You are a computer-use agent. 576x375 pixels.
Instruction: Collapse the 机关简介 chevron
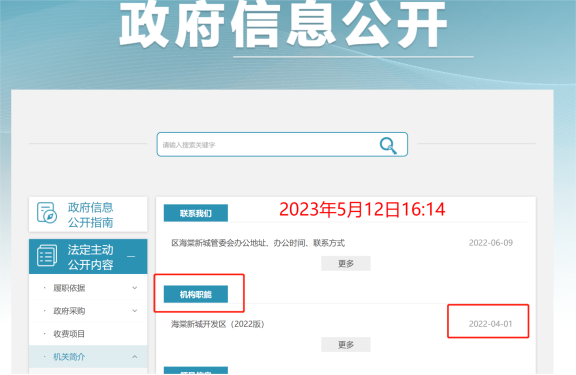pyautogui.click(x=135, y=357)
